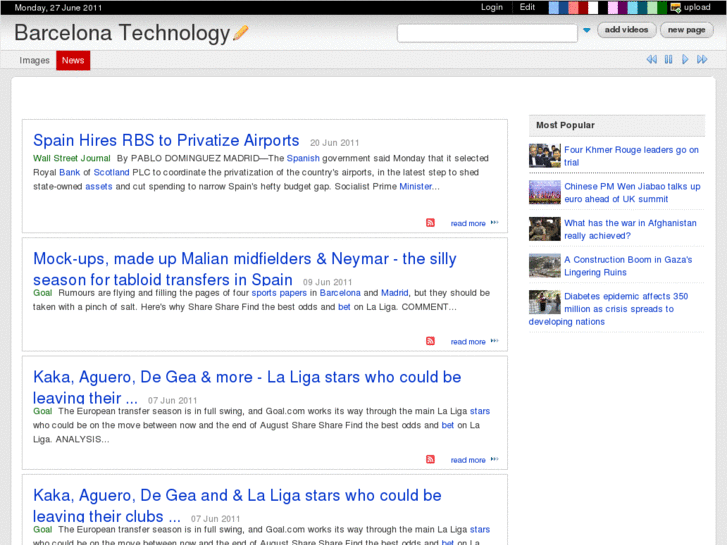Click Wen Jiabao story thumbnail
This screenshot has height=545, width=727.
click(x=545, y=192)
